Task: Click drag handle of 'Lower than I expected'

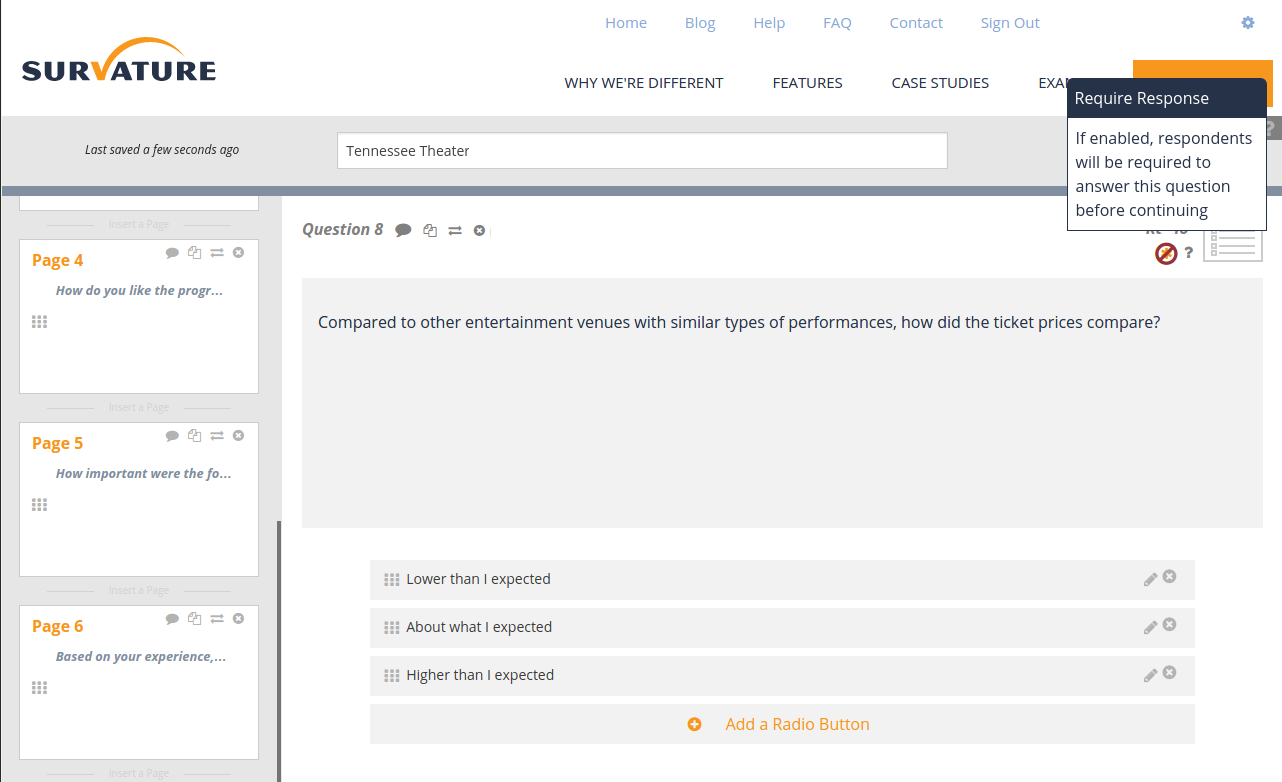Action: coord(392,580)
